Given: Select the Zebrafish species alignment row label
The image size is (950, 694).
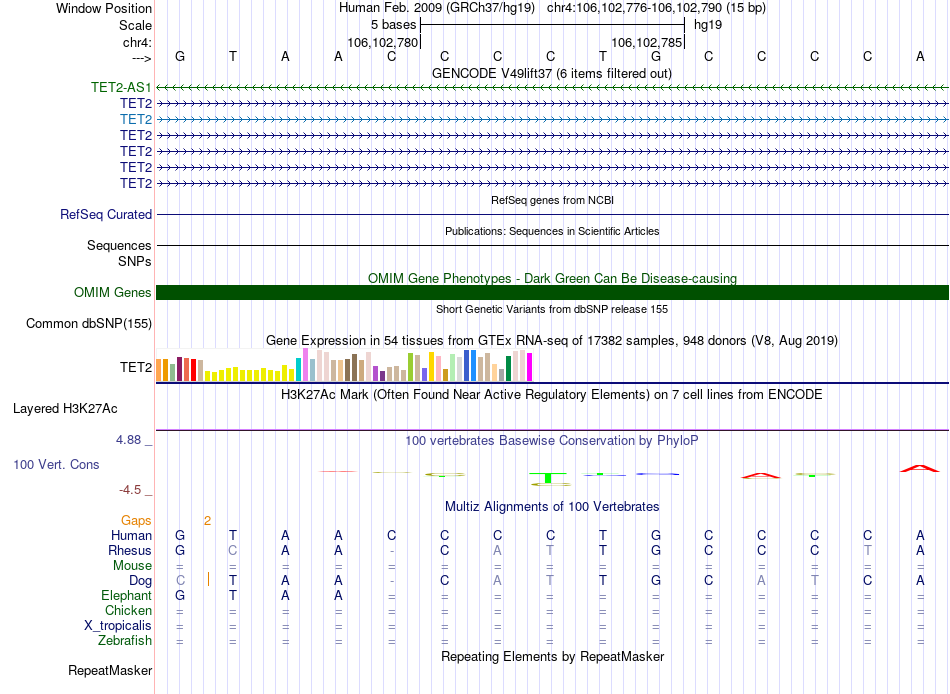Looking at the screenshot, I should click(x=125, y=640).
